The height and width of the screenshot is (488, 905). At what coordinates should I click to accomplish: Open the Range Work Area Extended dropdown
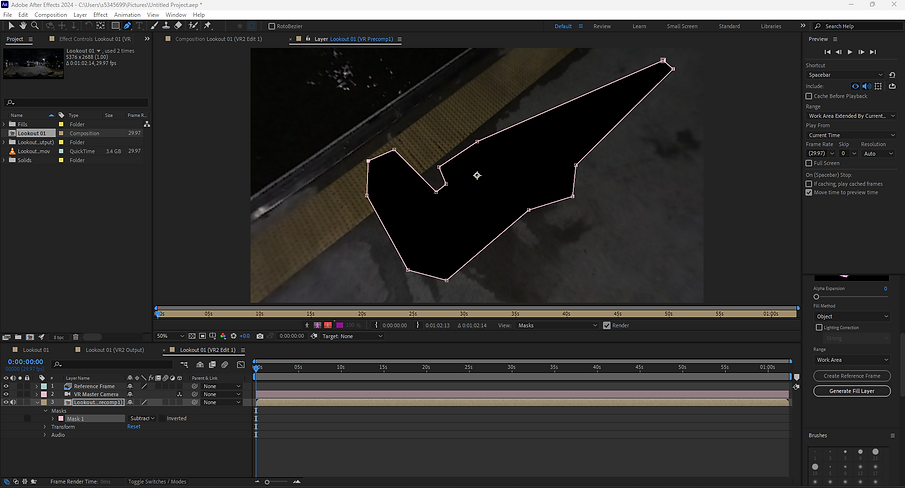[x=851, y=115]
